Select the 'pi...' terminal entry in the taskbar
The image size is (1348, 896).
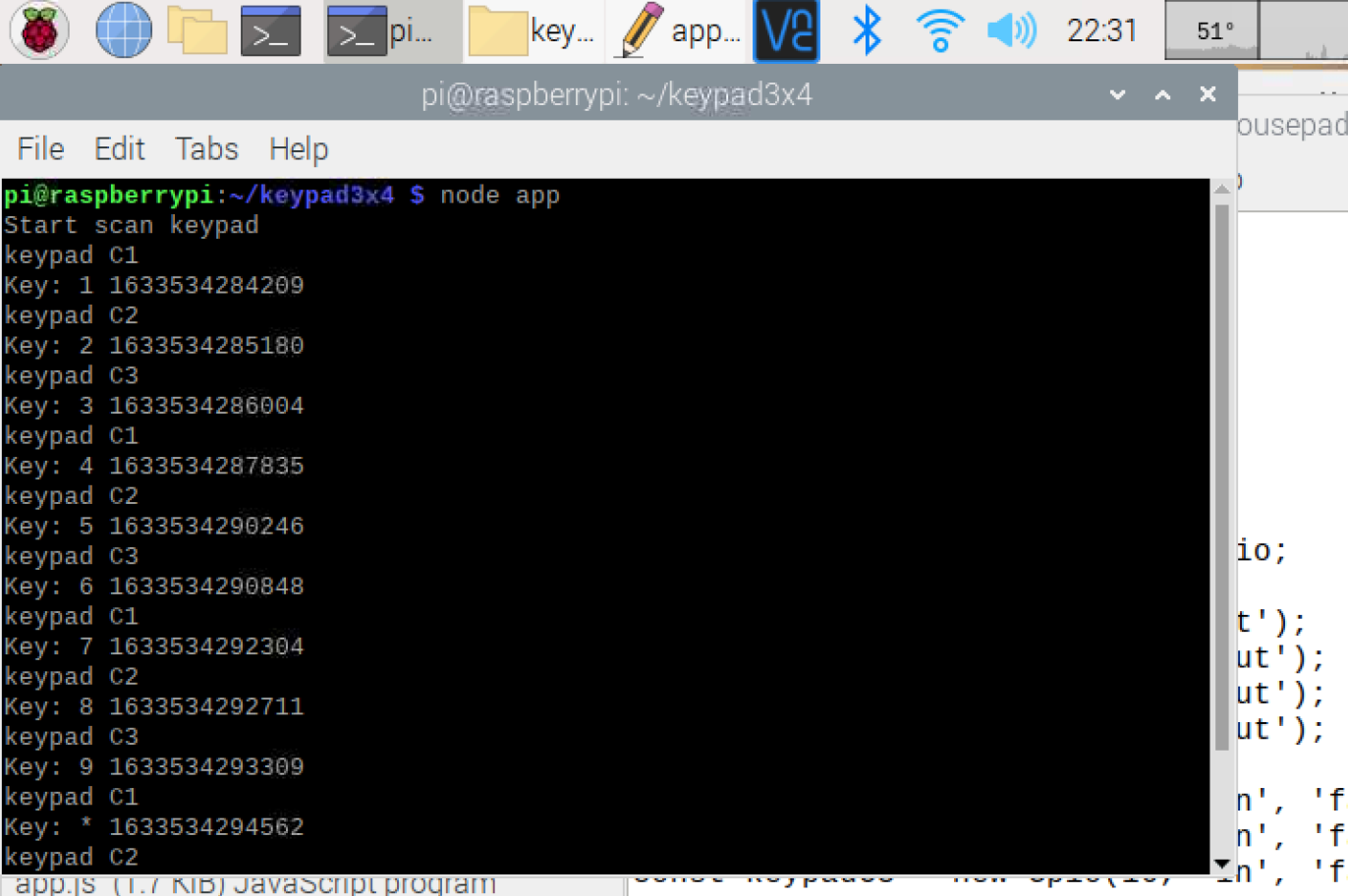click(391, 29)
